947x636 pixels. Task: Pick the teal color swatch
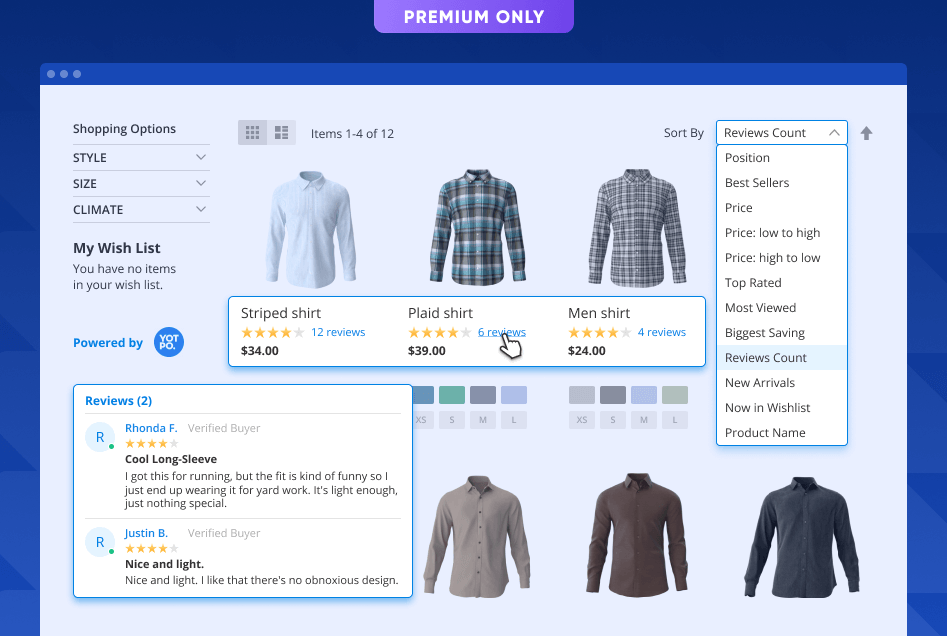(452, 395)
